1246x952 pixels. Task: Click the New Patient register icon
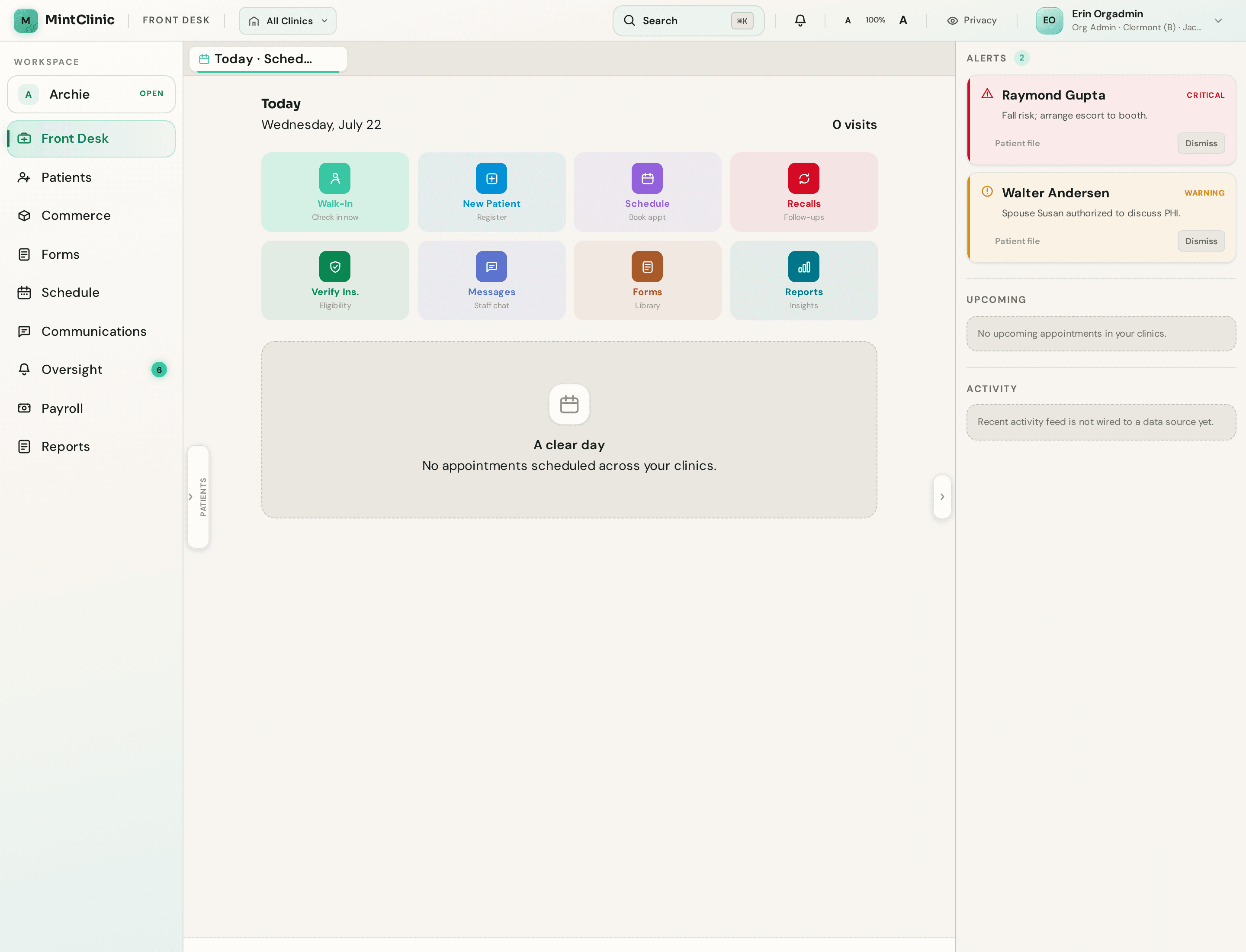(x=491, y=178)
